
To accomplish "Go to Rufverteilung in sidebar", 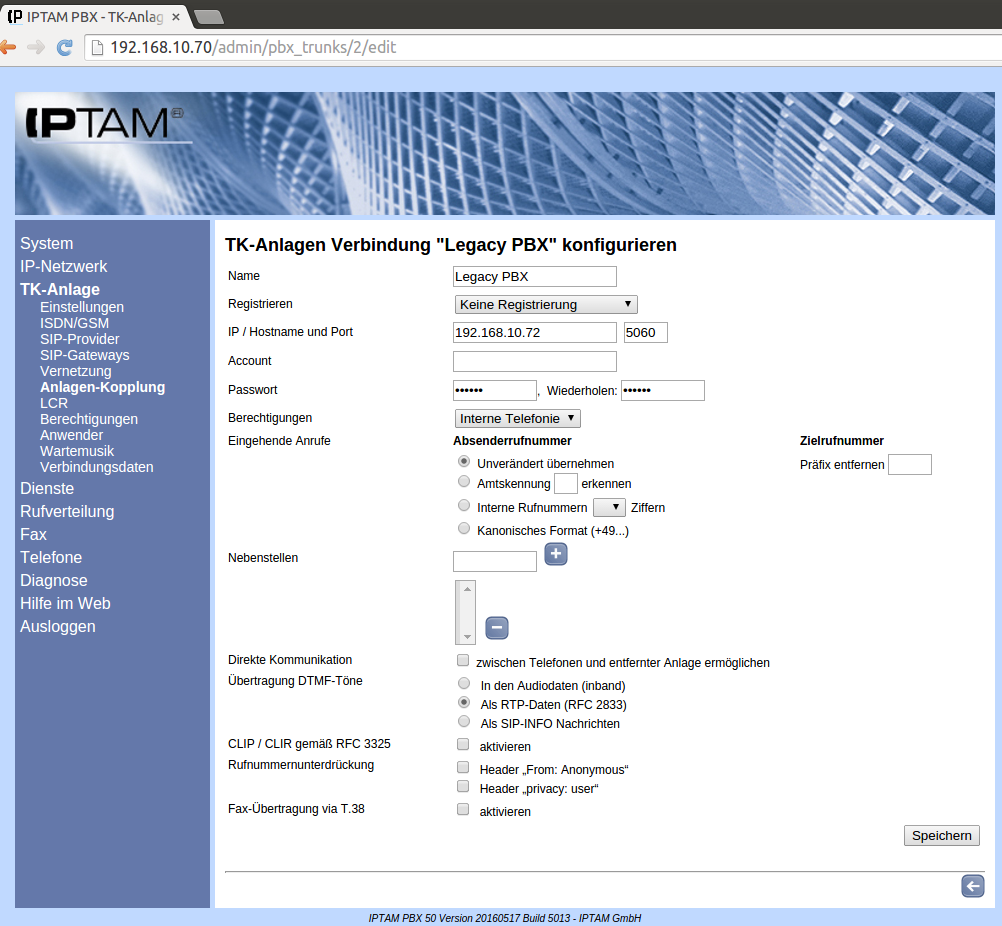I will click(x=67, y=511).
